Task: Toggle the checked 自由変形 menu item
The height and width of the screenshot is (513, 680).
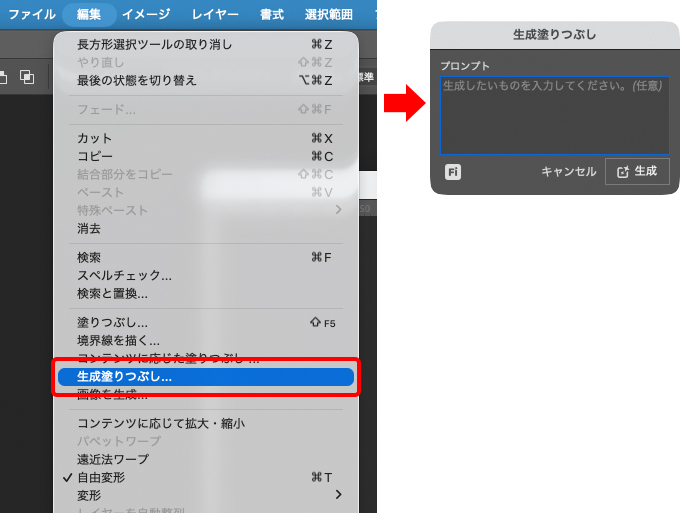Action: coord(101,477)
